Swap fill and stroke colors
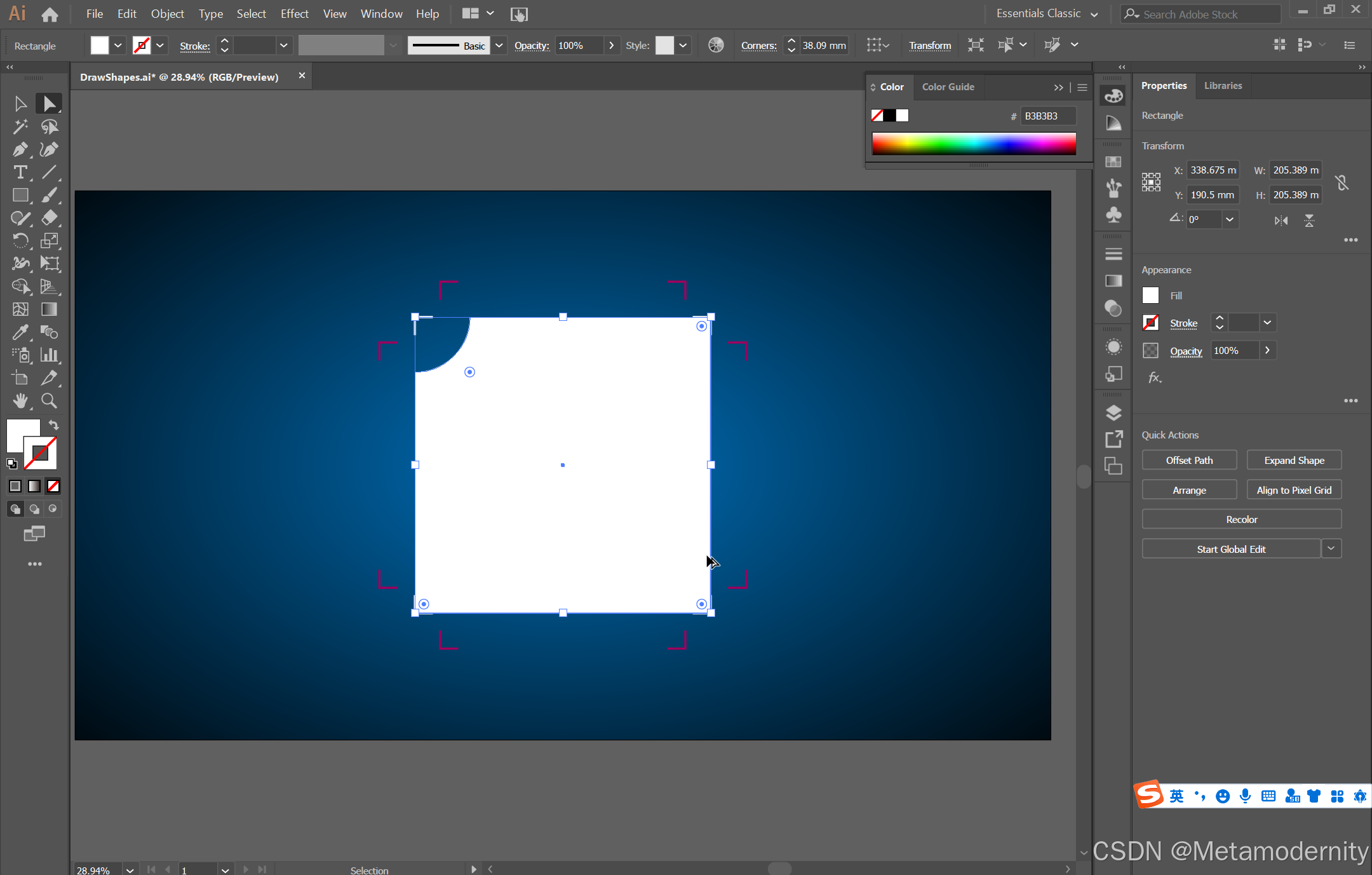This screenshot has height=875, width=1372. [x=54, y=425]
